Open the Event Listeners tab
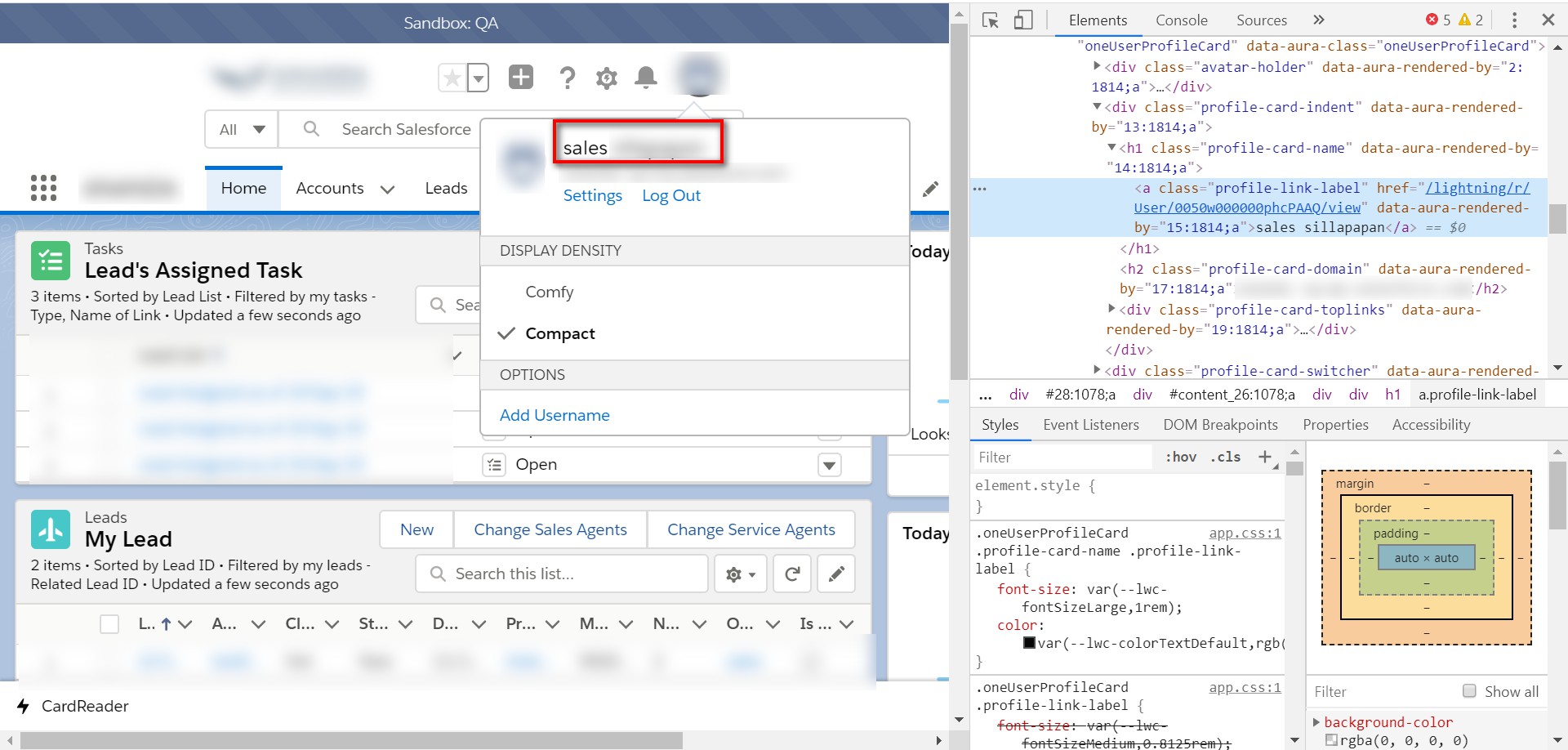 click(x=1090, y=424)
